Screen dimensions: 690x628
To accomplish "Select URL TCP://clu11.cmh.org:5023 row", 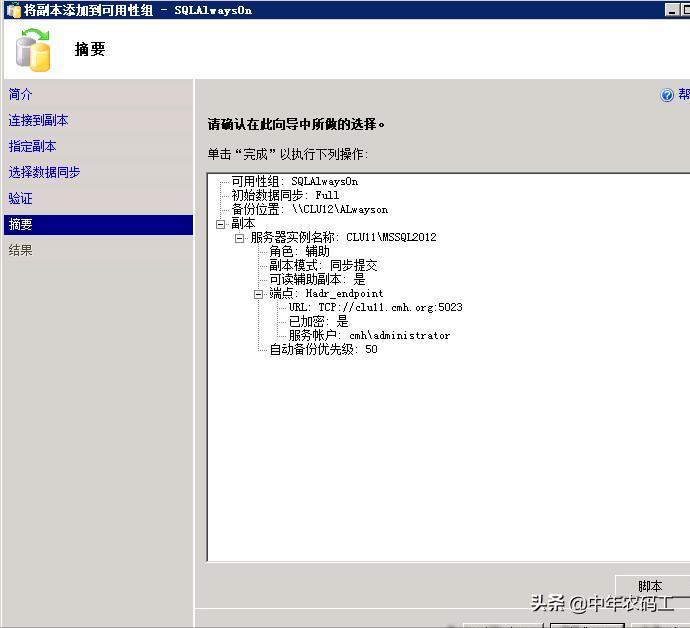I will point(375,307).
